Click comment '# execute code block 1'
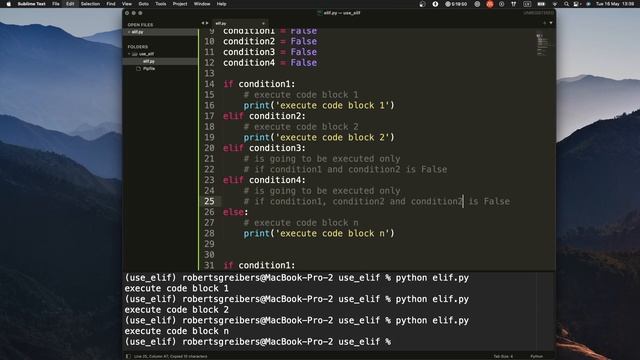This screenshot has height=360, width=640. click(301, 95)
